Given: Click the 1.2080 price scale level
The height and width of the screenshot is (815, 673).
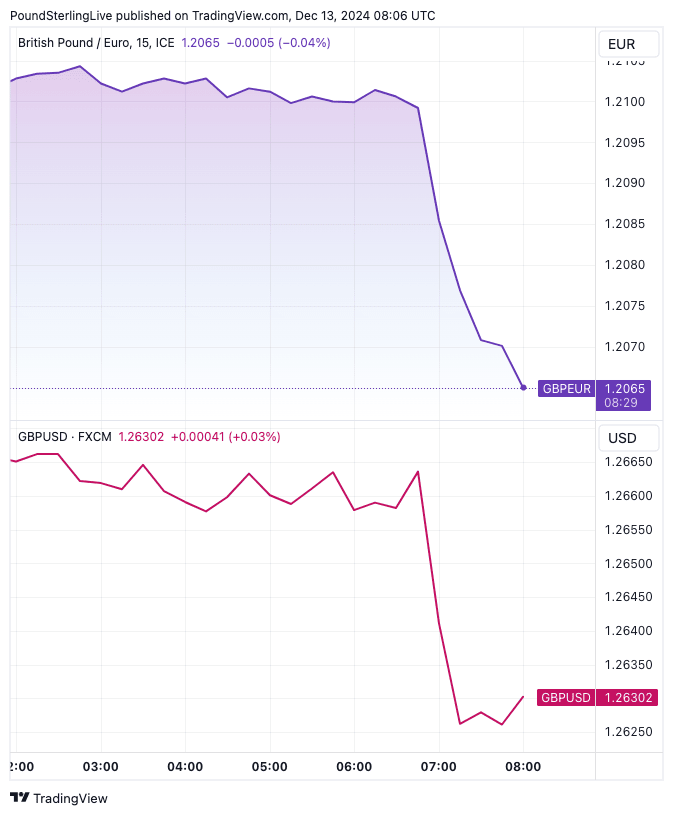Looking at the screenshot, I should coord(625,265).
